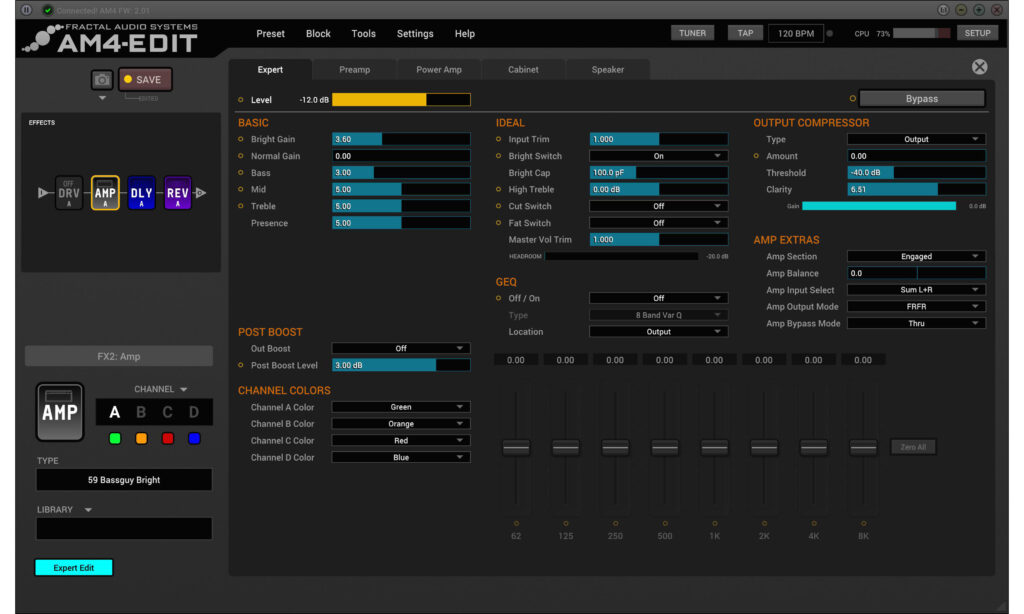Click the pause icon in title bar
1024x614 pixels.
pos(26,10)
